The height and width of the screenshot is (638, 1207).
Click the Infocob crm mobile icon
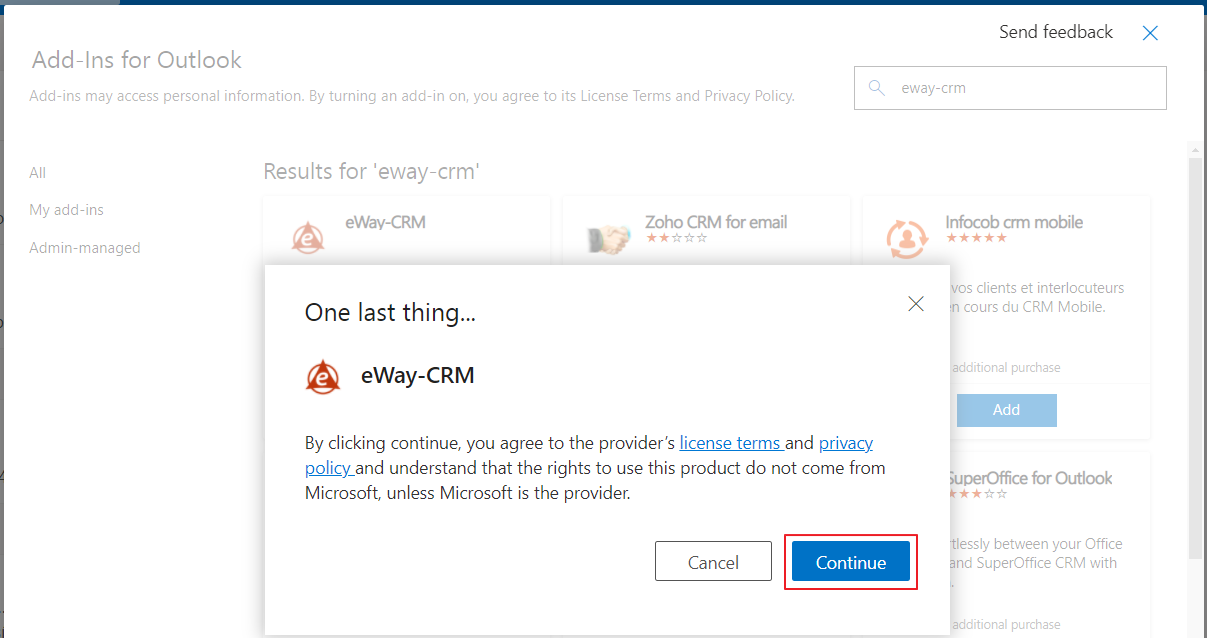(907, 238)
